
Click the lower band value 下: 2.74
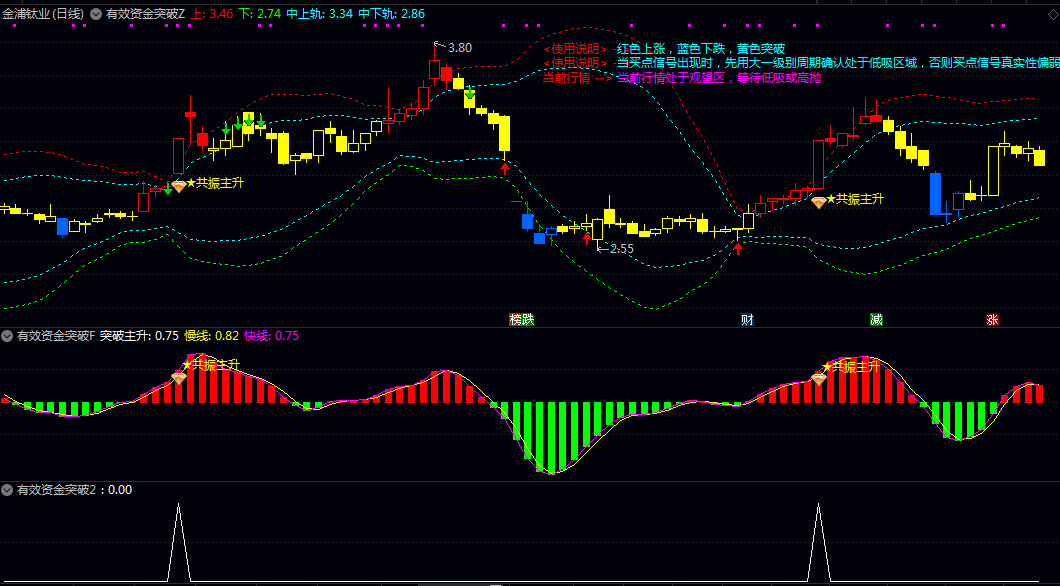point(260,14)
